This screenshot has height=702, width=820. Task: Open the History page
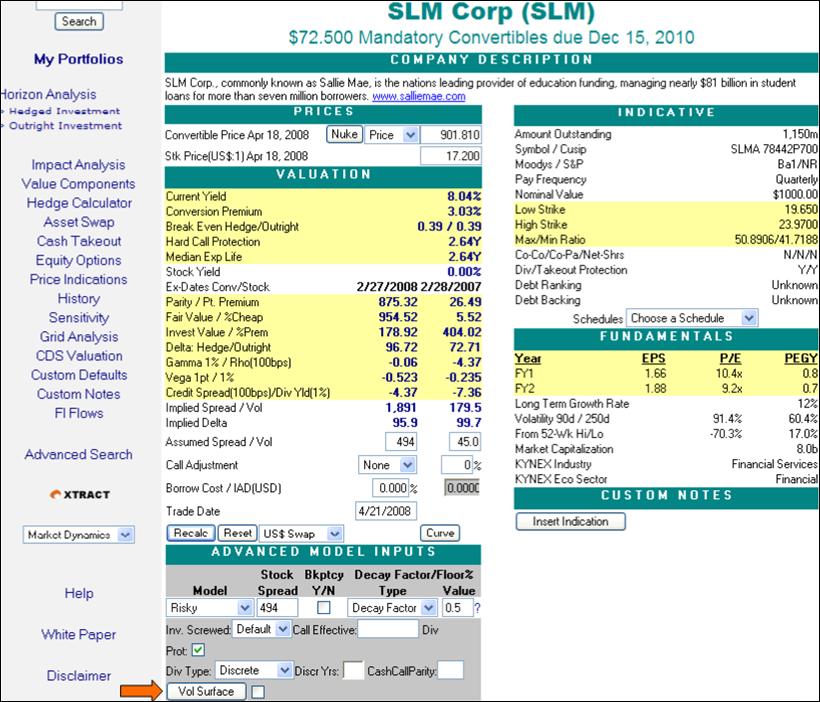79,299
